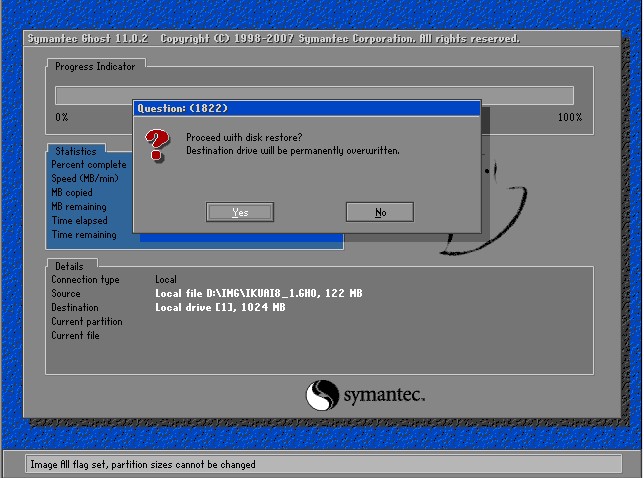This screenshot has height=478, width=644.
Task: Click the red question mark icon
Action: click(157, 144)
